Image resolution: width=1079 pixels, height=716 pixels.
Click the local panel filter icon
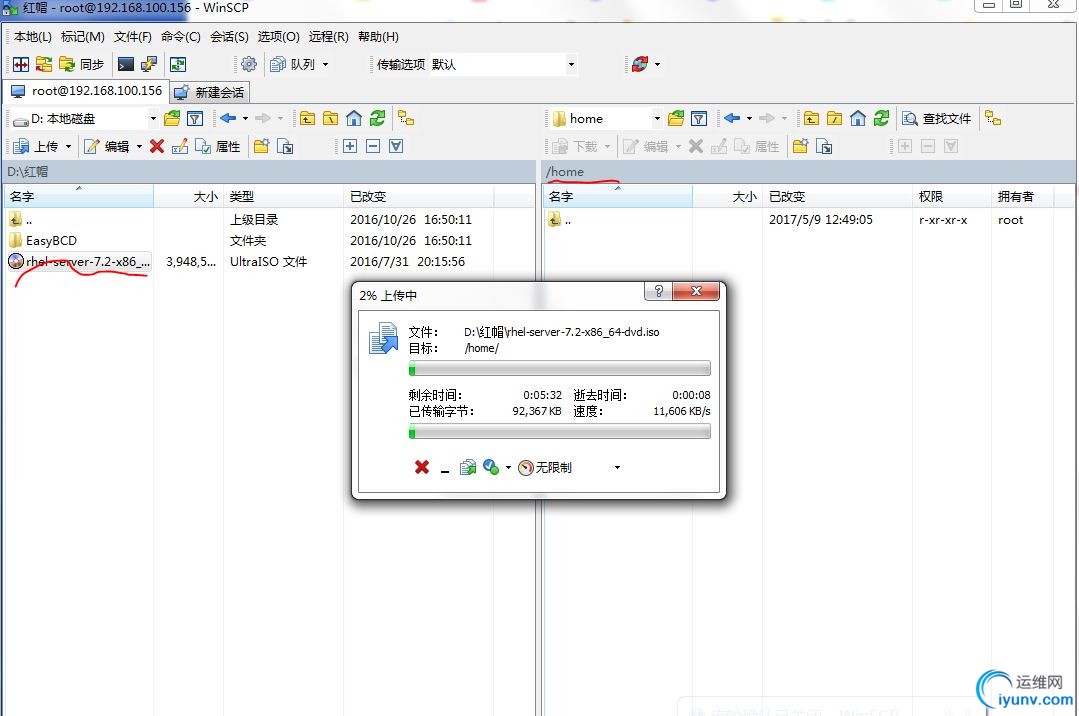click(195, 118)
